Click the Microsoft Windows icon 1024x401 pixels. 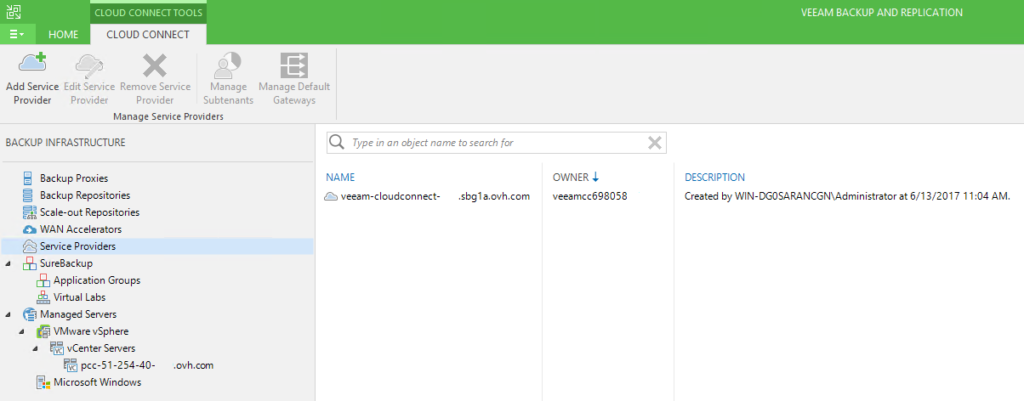pos(43,382)
